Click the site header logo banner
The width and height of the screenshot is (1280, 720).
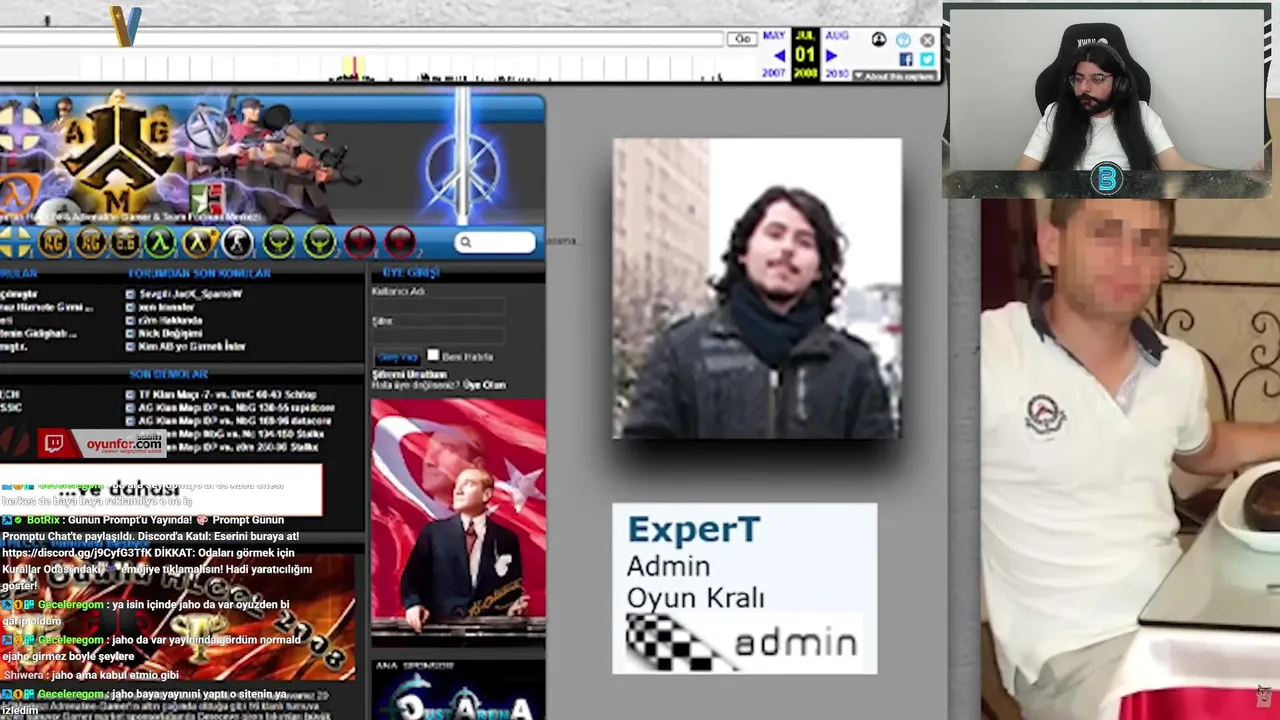tap(272, 158)
